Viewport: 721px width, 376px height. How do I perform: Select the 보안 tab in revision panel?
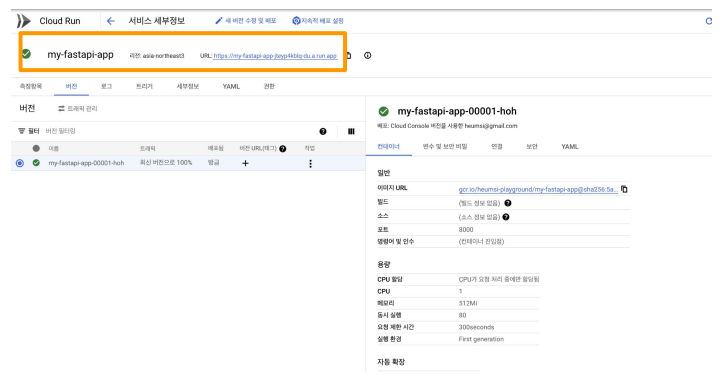tap(532, 146)
